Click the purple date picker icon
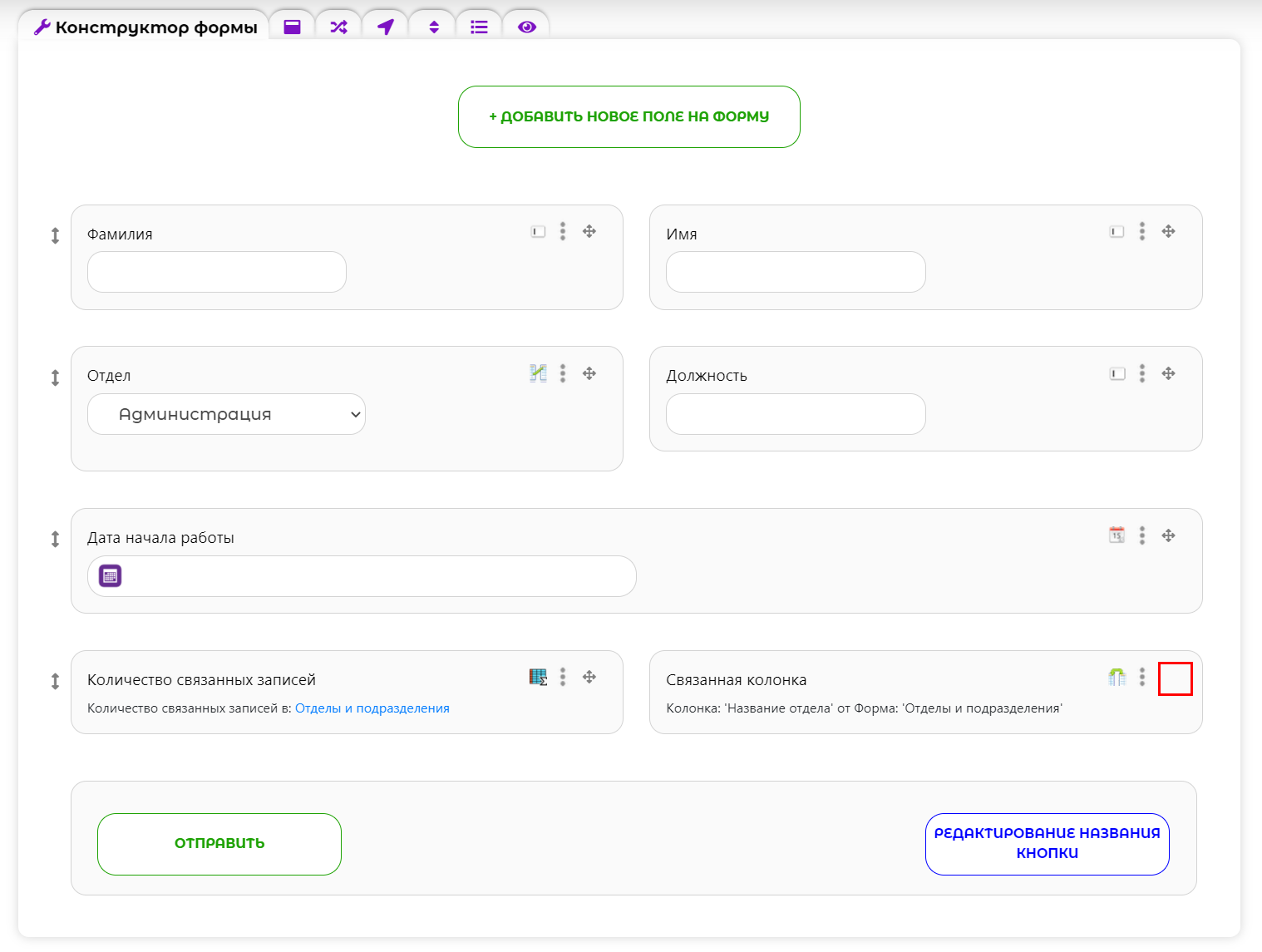This screenshot has height=952, width=1262. point(111,575)
